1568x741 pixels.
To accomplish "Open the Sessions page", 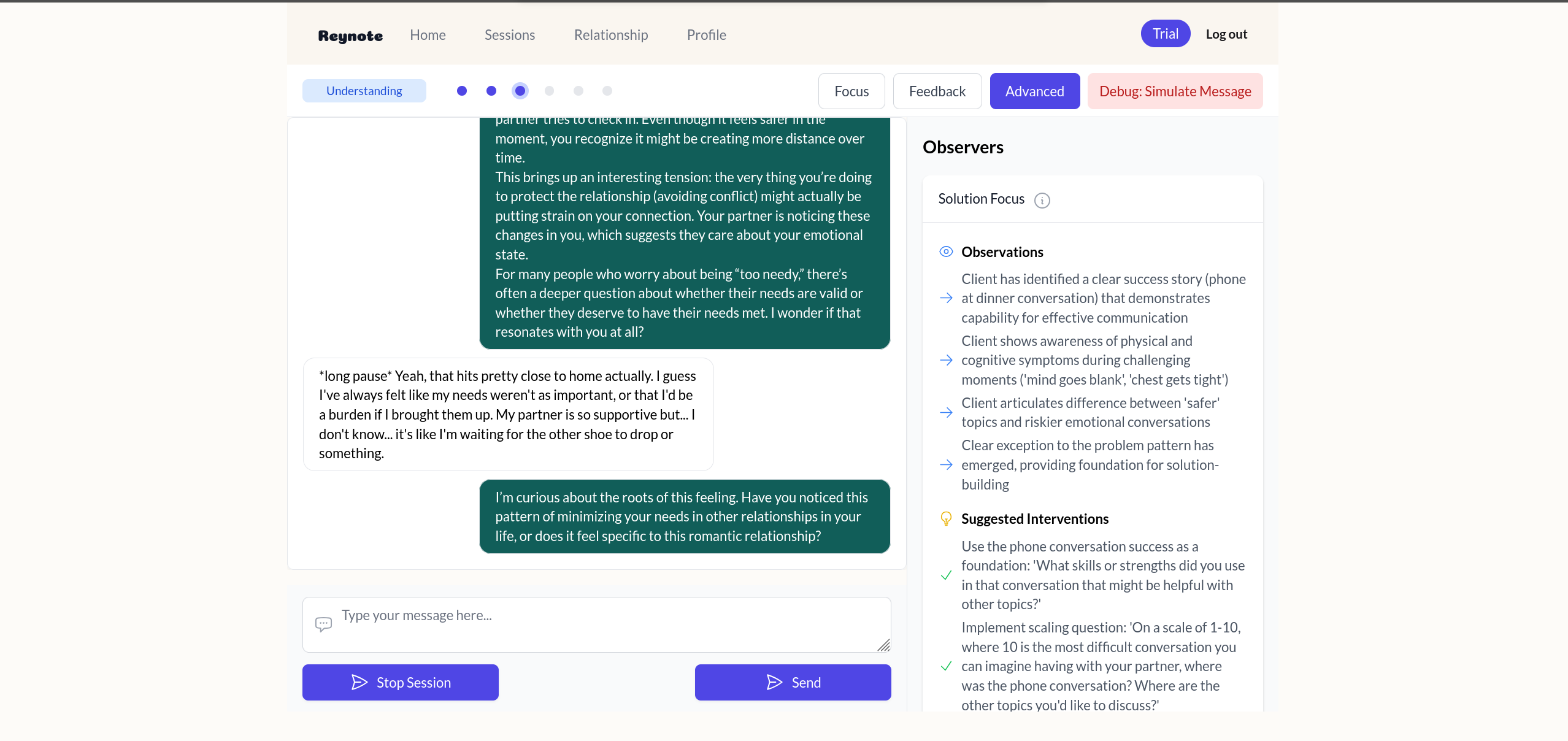I will point(509,35).
